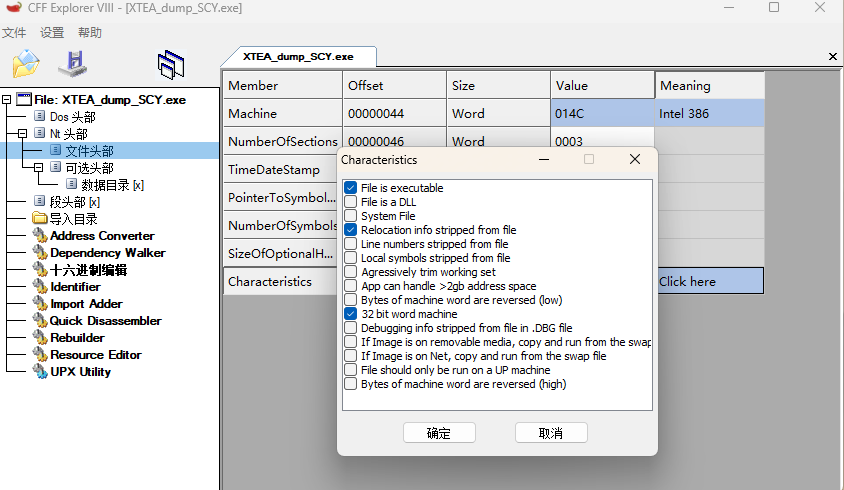Select the UPX Utility tool

[80, 372]
